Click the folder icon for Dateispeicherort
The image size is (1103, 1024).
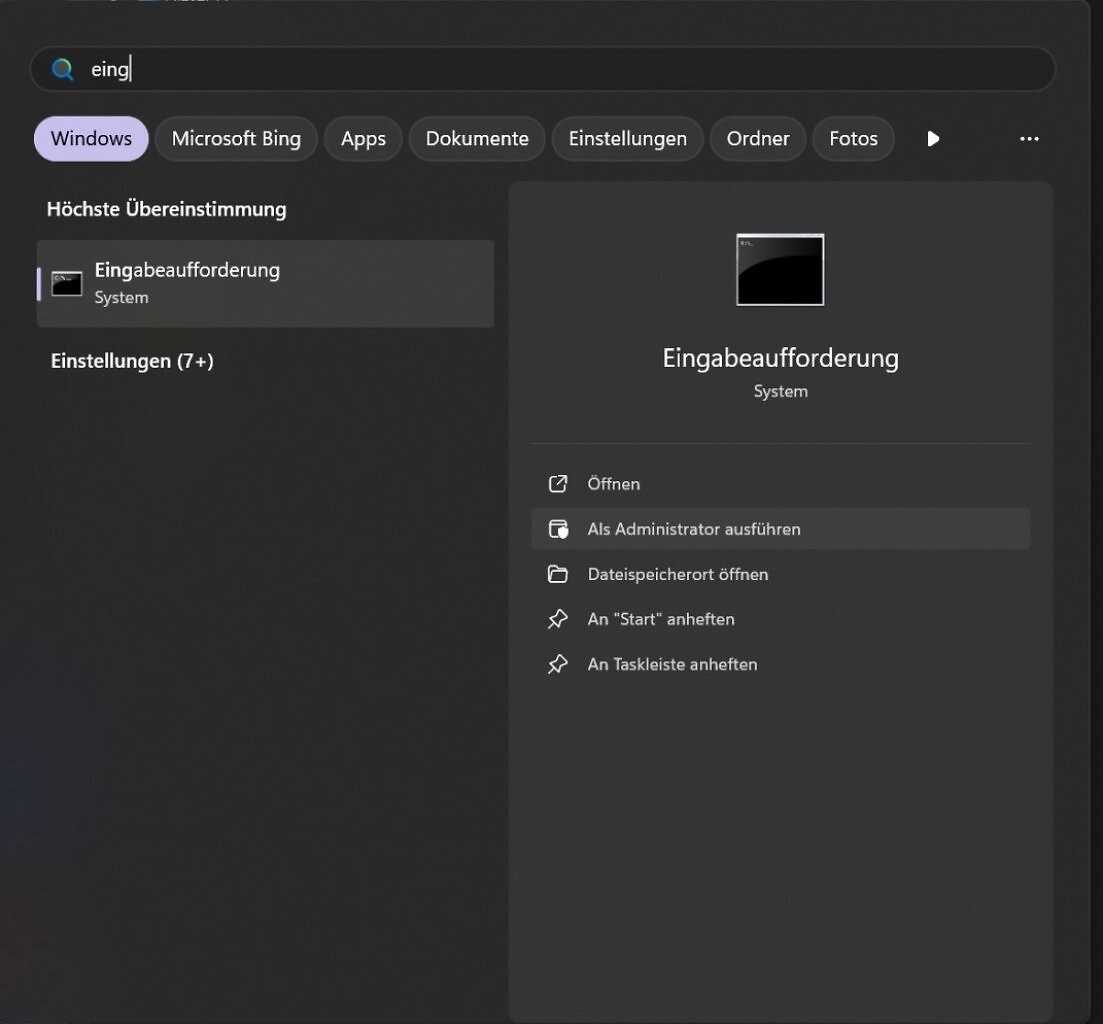(x=558, y=574)
